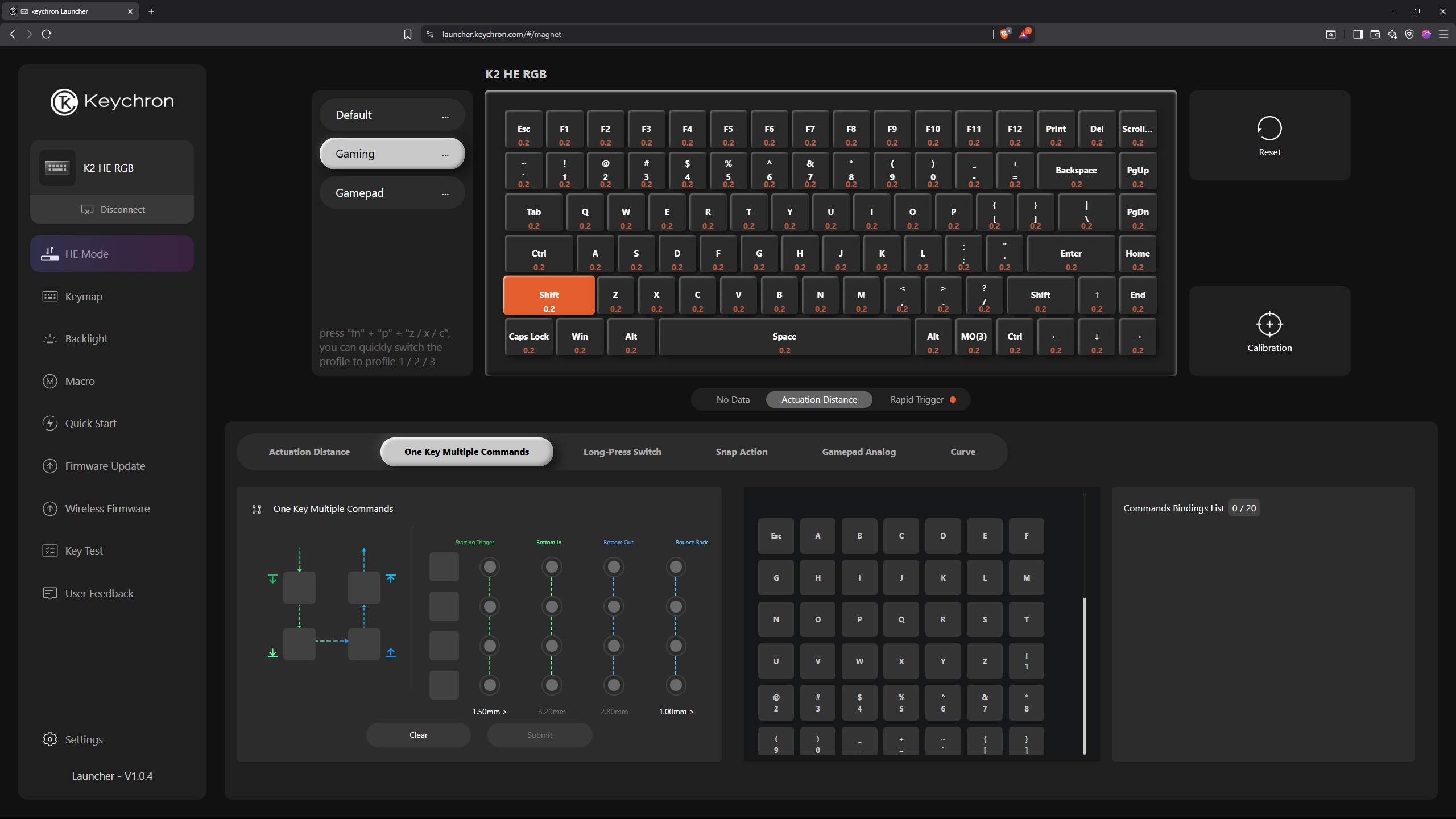Open Key Test page
The height and width of the screenshot is (819, 1456).
click(84, 551)
